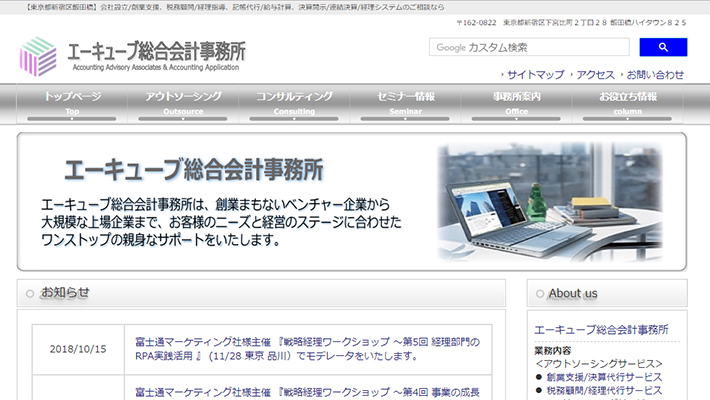Click the blue search magnifier button
Screen dimensions: 710x400
(663, 47)
